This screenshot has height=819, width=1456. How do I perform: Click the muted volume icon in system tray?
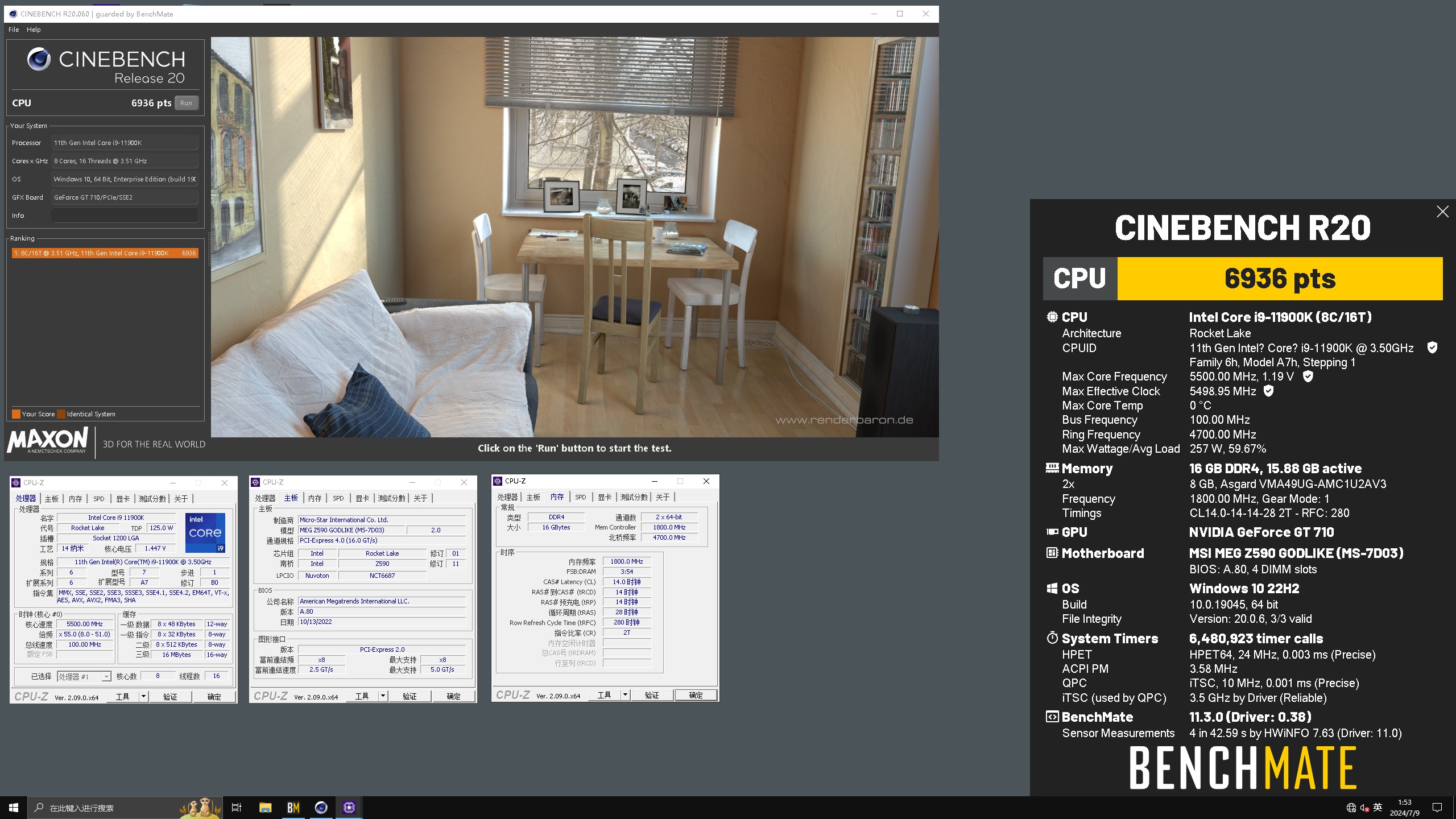click(1364, 808)
